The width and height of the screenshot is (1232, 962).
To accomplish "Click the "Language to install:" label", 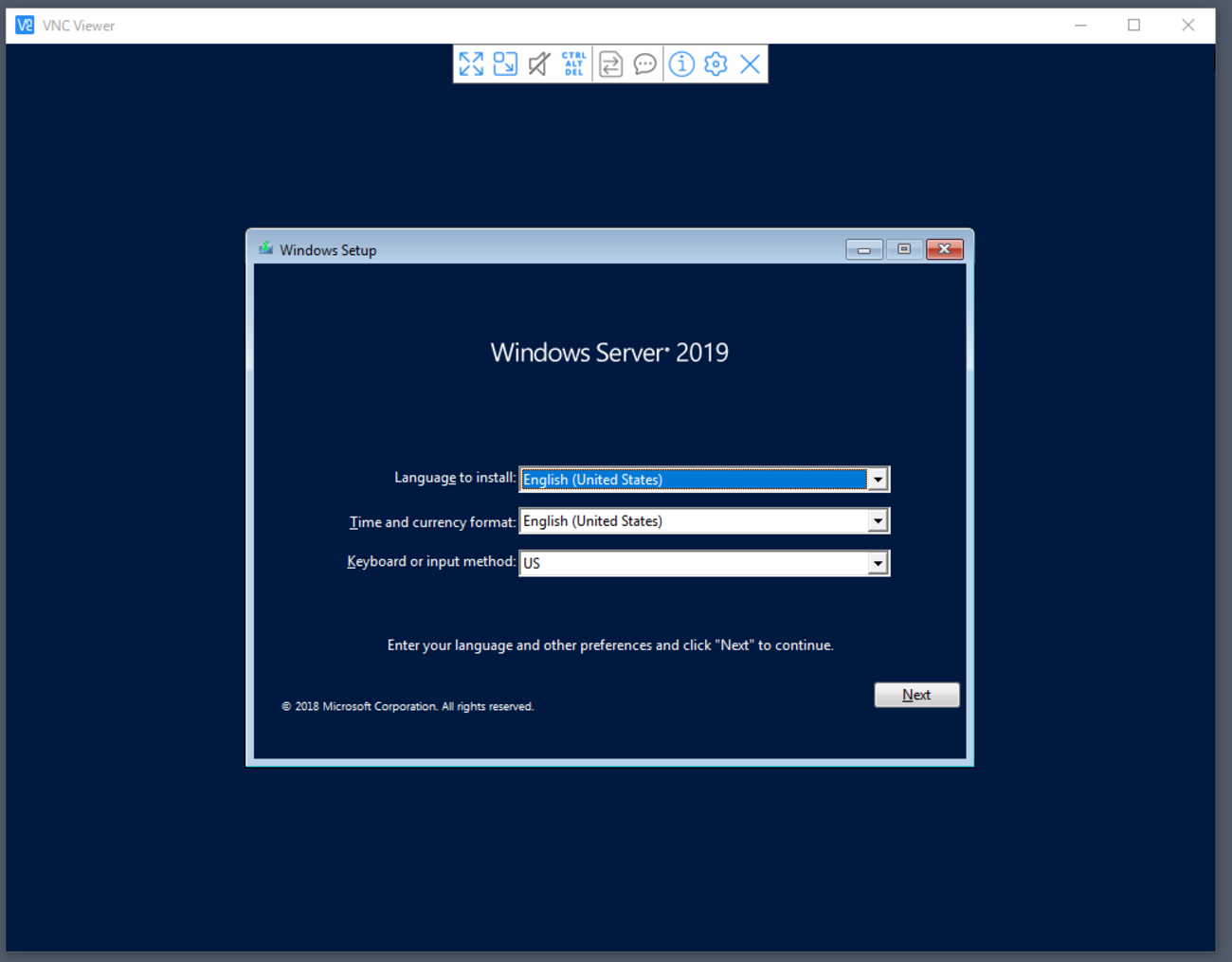I will pos(455,478).
